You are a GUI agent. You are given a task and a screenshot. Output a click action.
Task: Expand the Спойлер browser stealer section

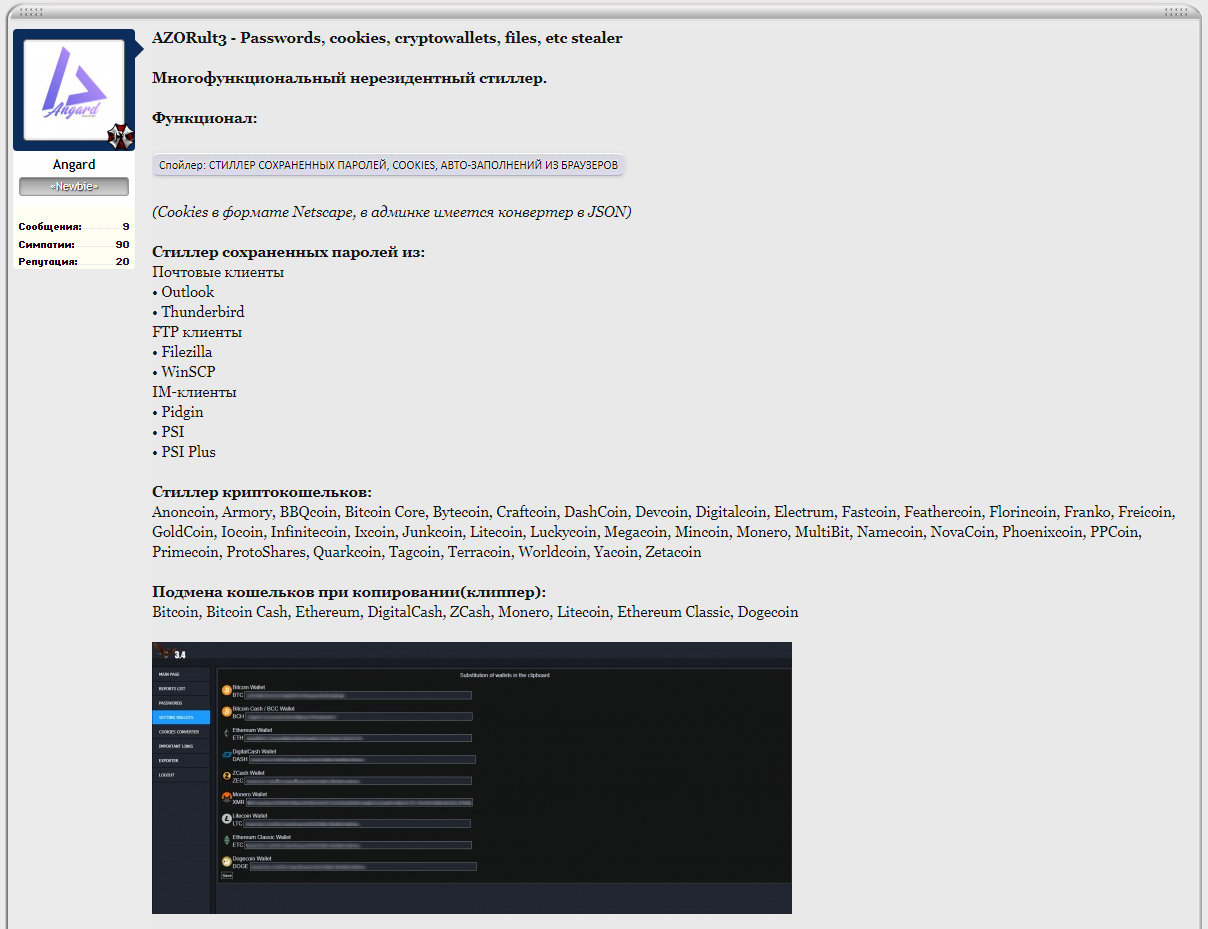click(388, 165)
